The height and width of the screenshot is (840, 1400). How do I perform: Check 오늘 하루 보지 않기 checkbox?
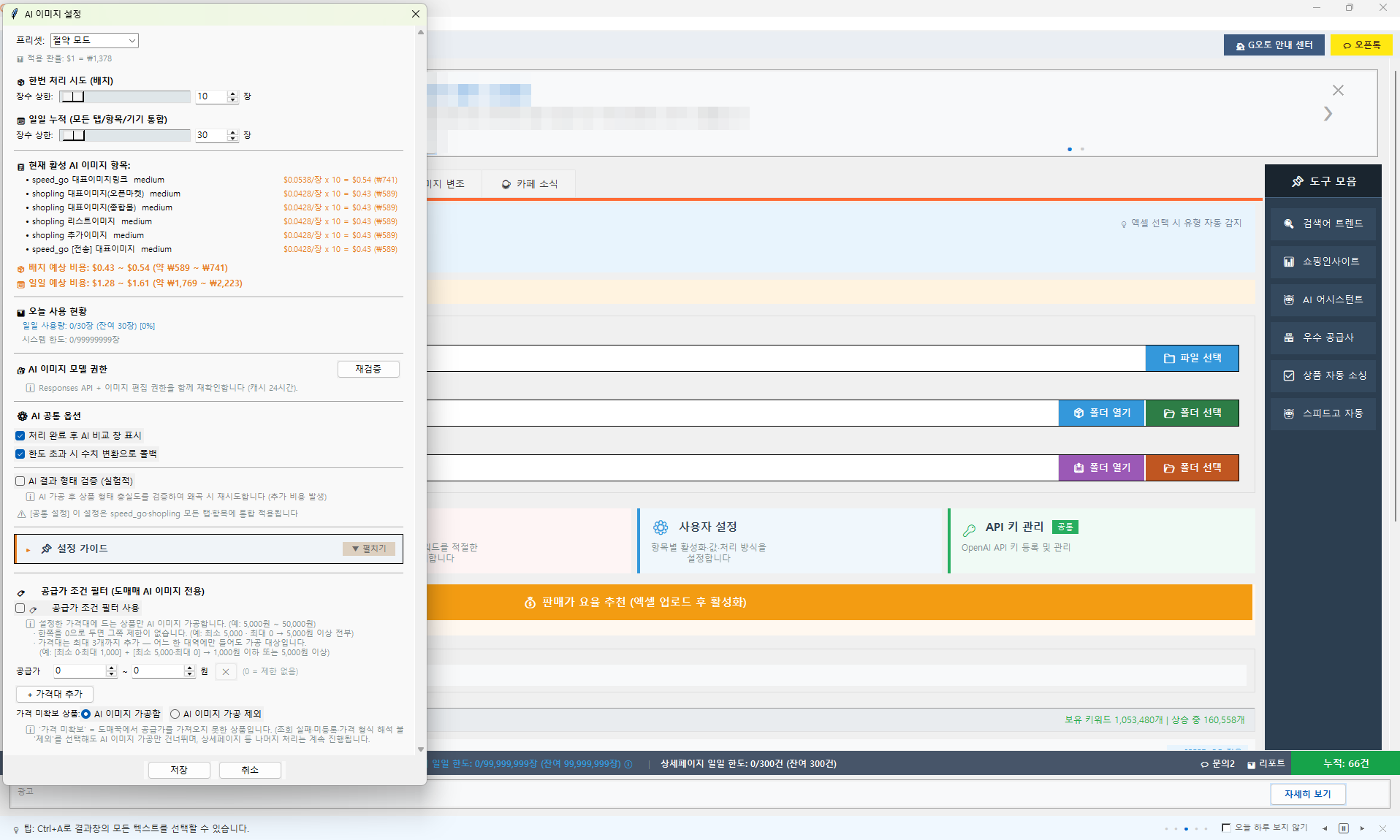coord(1226,828)
